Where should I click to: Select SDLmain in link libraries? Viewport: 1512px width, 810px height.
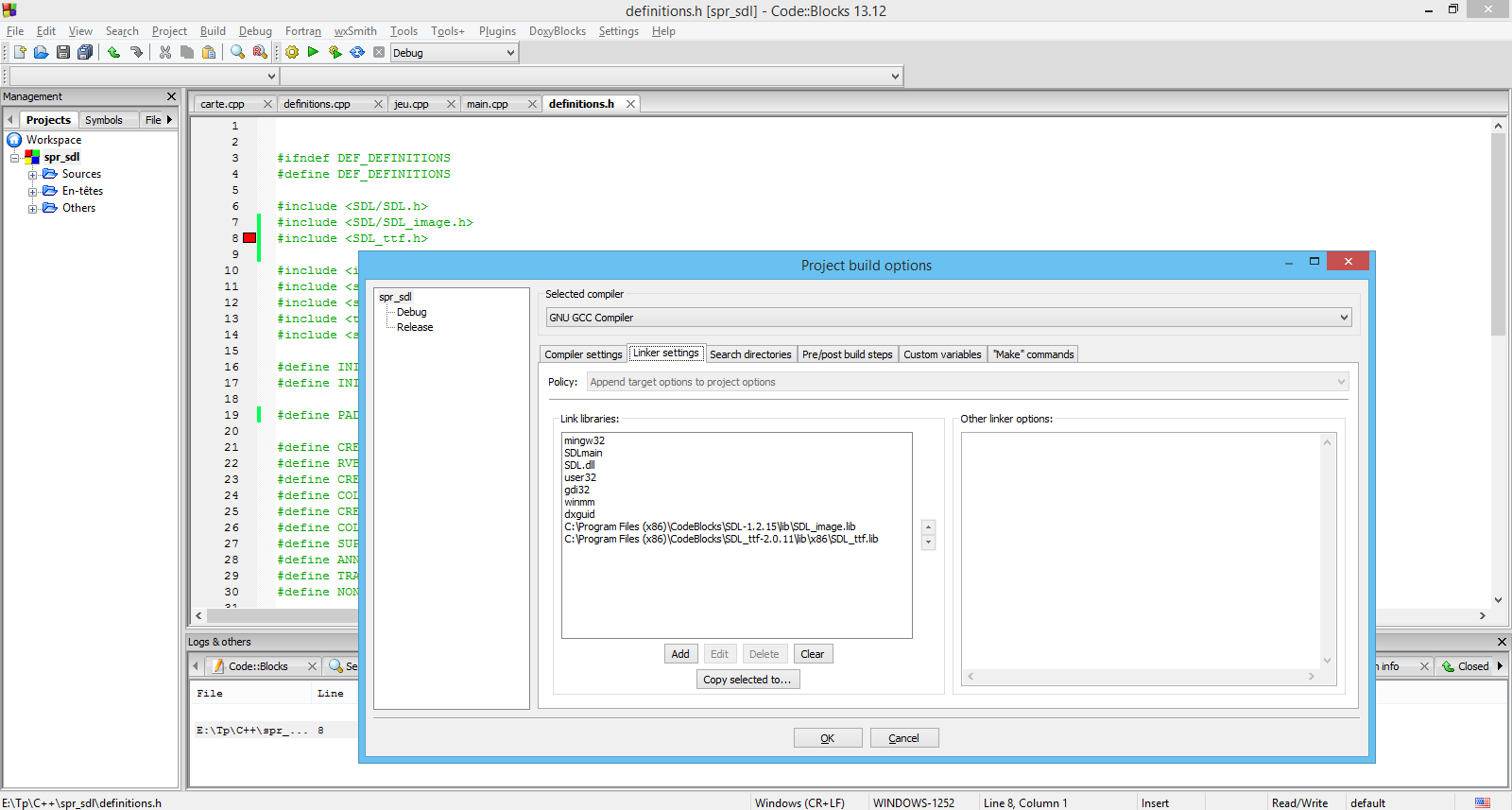583,453
